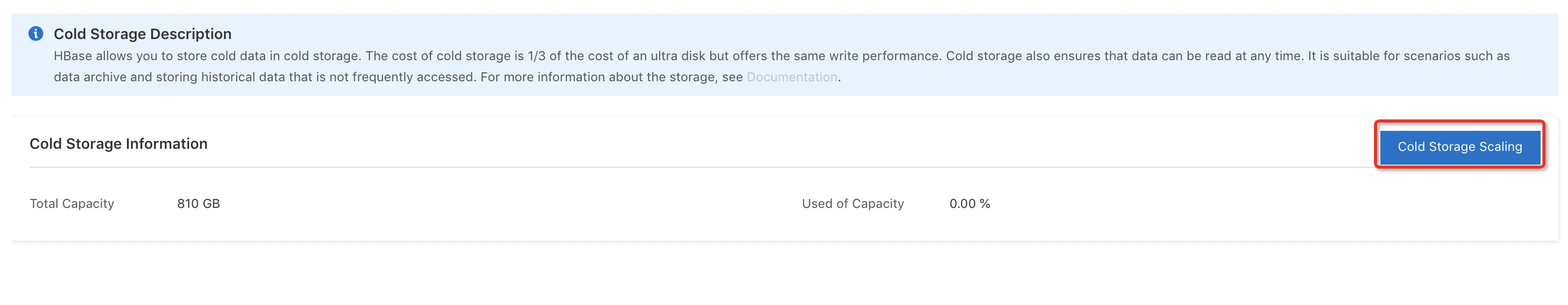Click the word 'HBase' in description
This screenshot has width=1568, height=305.
click(x=72, y=55)
